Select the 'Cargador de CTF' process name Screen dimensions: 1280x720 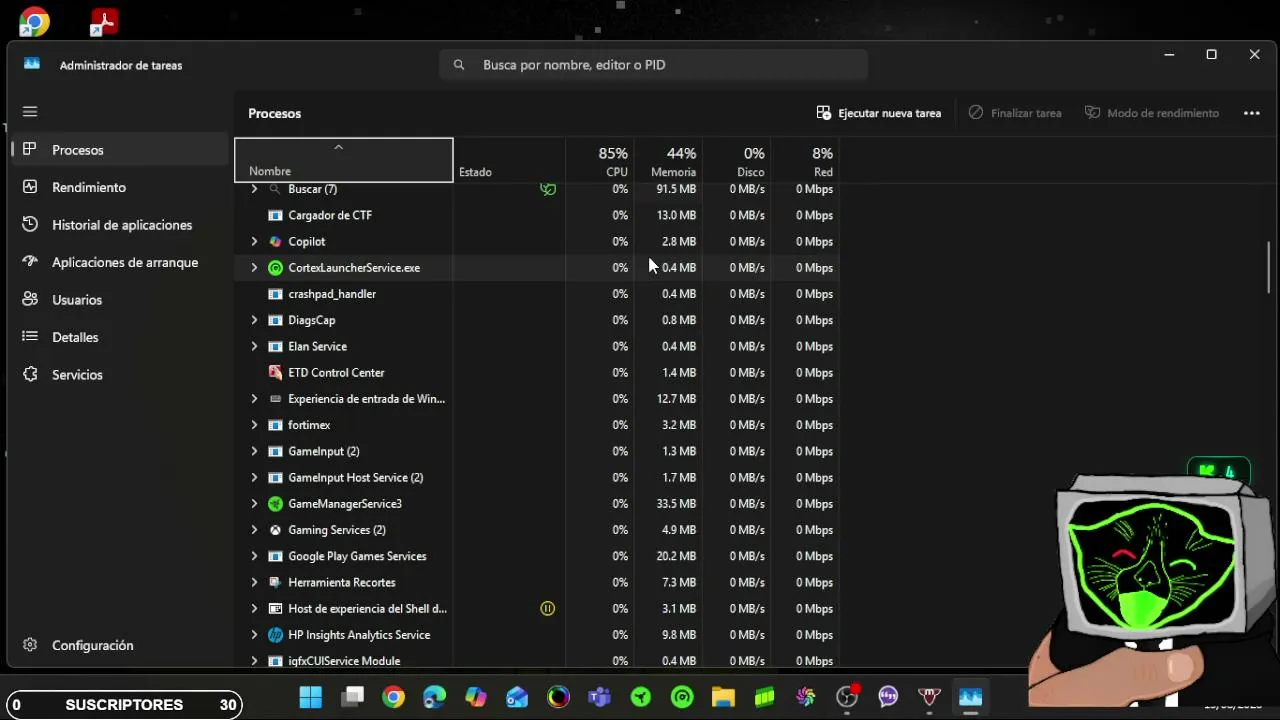tap(330, 215)
